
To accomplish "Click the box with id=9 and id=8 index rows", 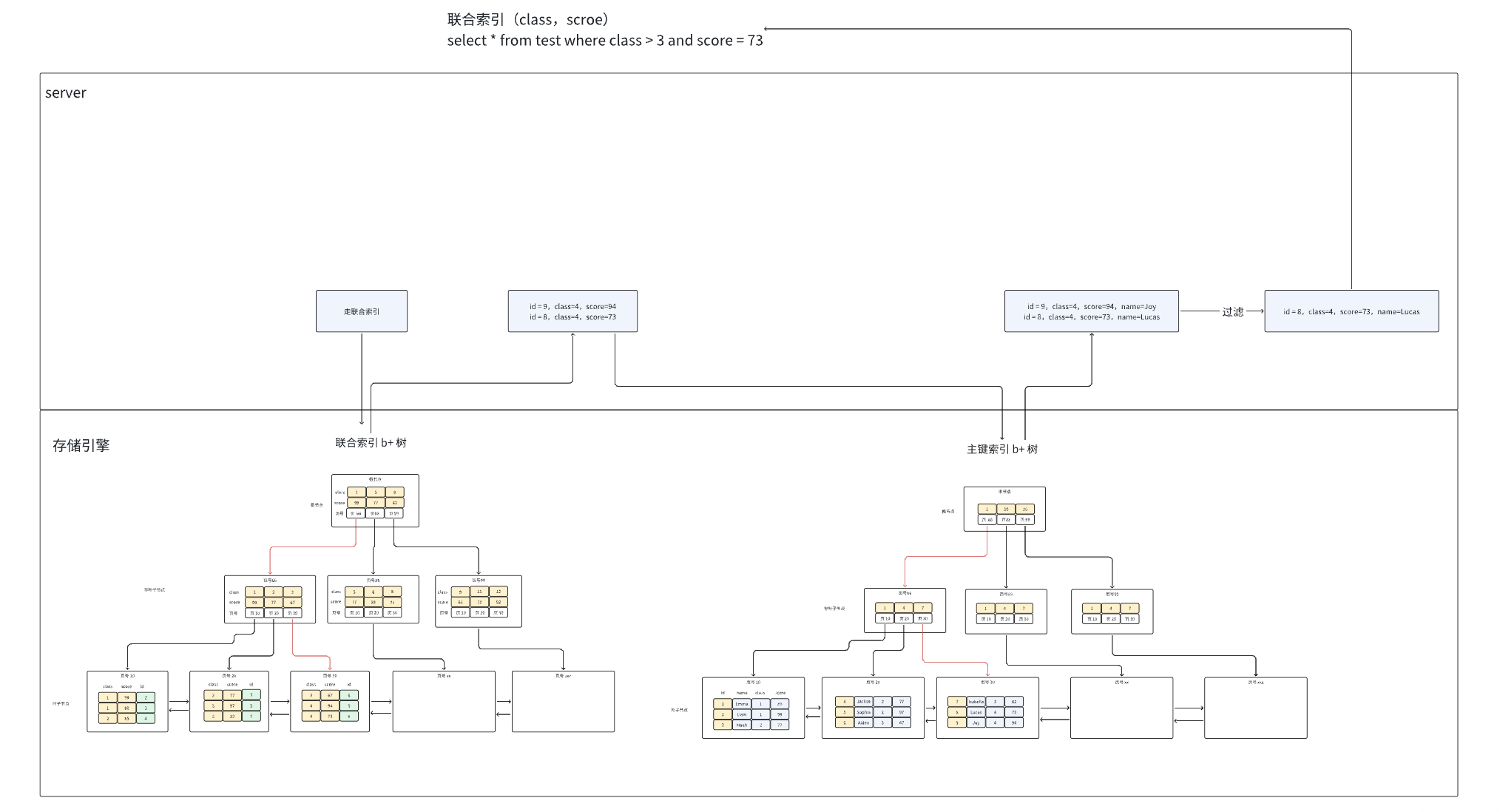I will [572, 311].
